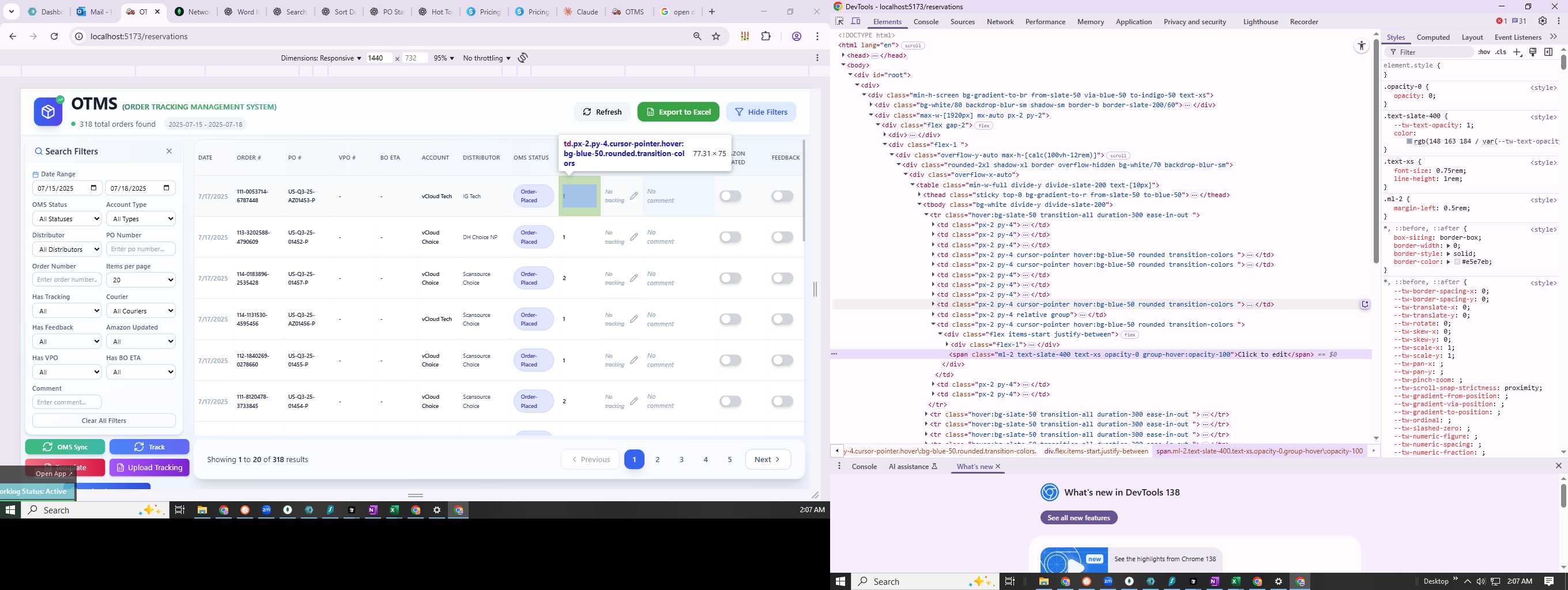Click the zoom magnifier icon in address bar
Viewport: 1568px width, 590px height.
click(698, 36)
